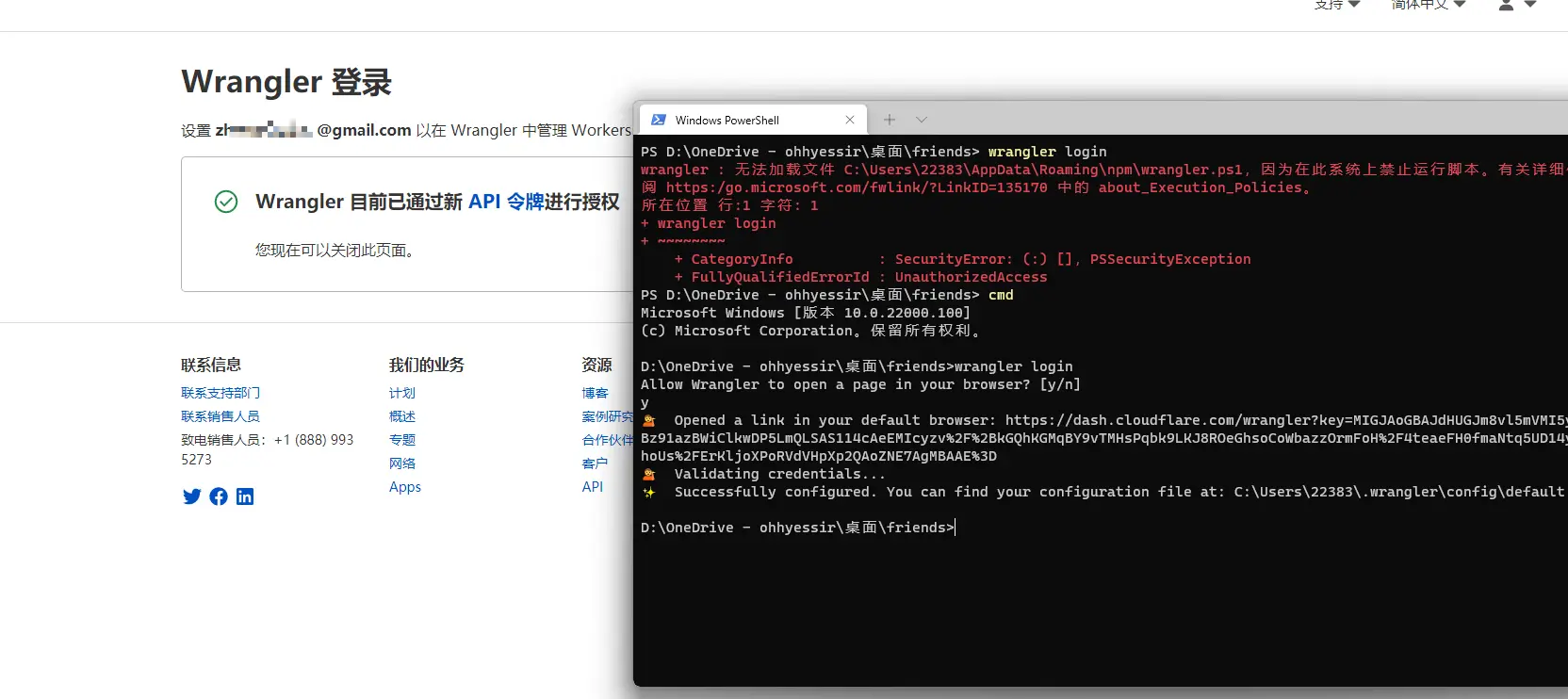Open the 计划 link under 我们的业务
The image size is (1568, 699).
[x=402, y=393]
